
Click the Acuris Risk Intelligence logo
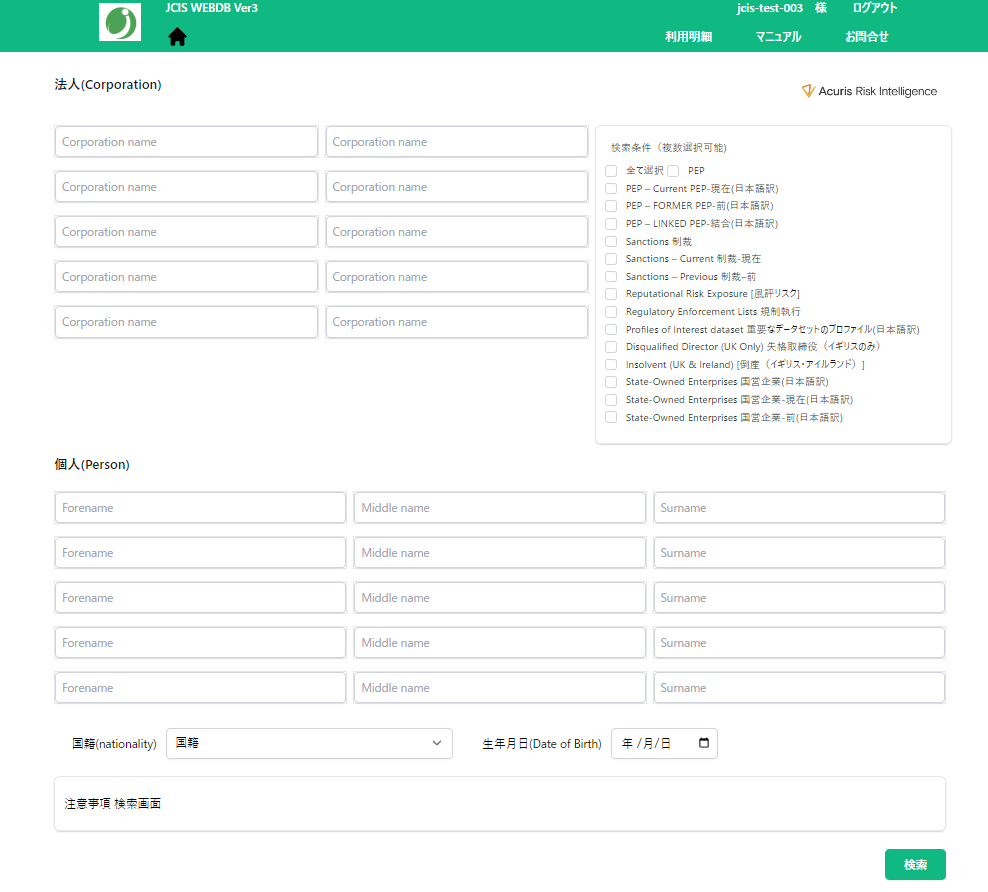point(869,91)
